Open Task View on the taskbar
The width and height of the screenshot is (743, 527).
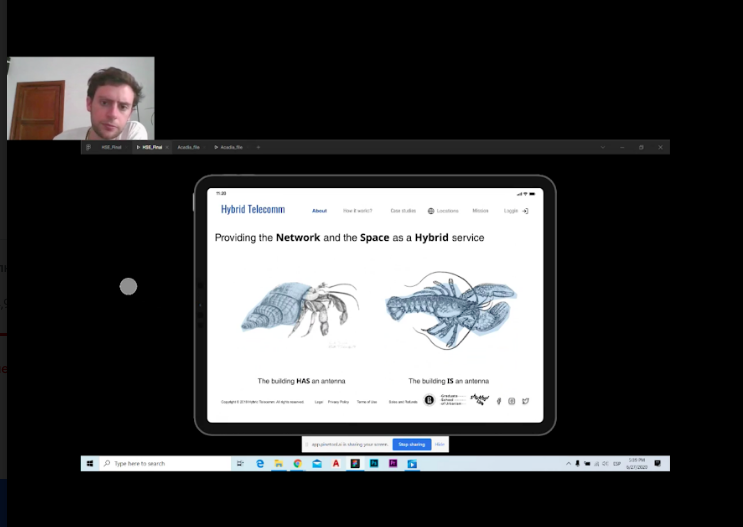pyautogui.click(x=240, y=463)
